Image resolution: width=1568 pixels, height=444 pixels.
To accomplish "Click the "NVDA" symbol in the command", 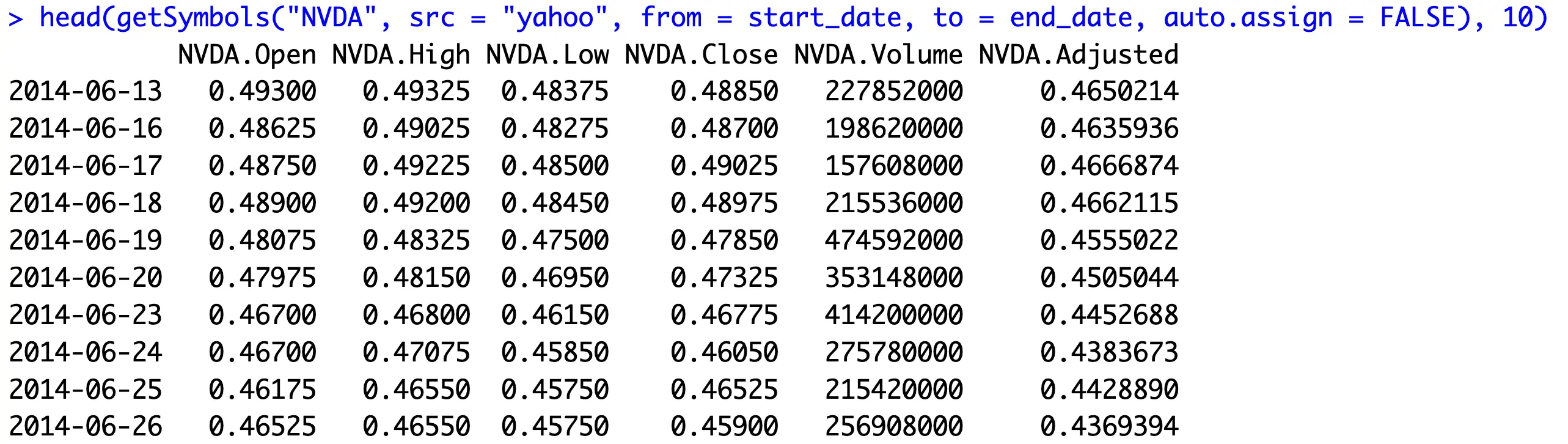I will [332, 17].
